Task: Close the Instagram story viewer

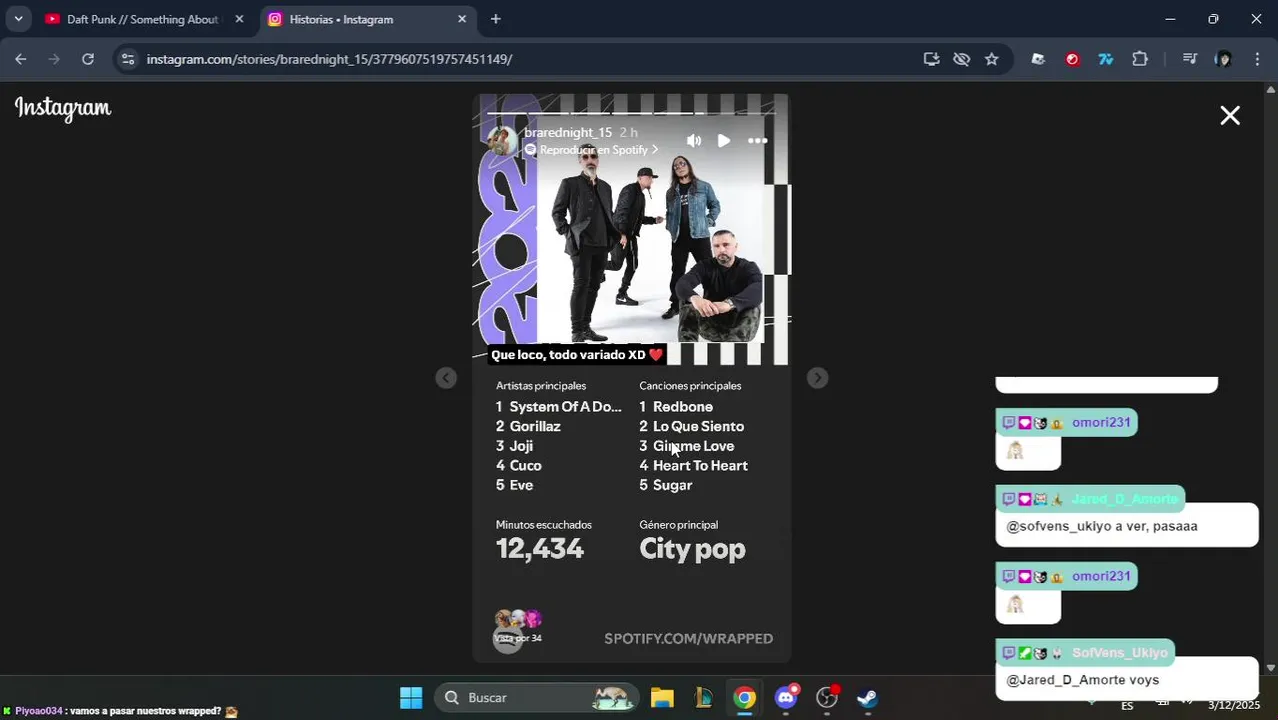Action: pos(1230,116)
